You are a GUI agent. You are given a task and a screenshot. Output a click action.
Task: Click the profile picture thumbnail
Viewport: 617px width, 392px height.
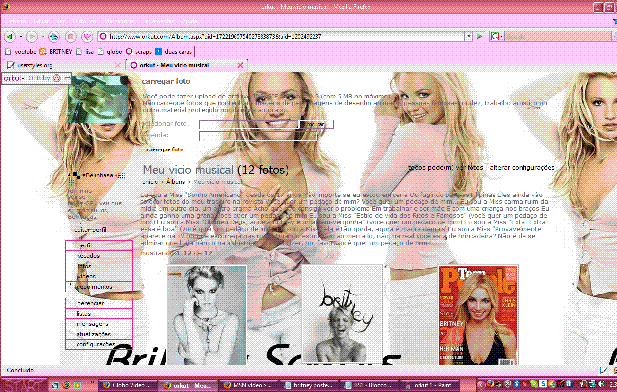(98, 99)
